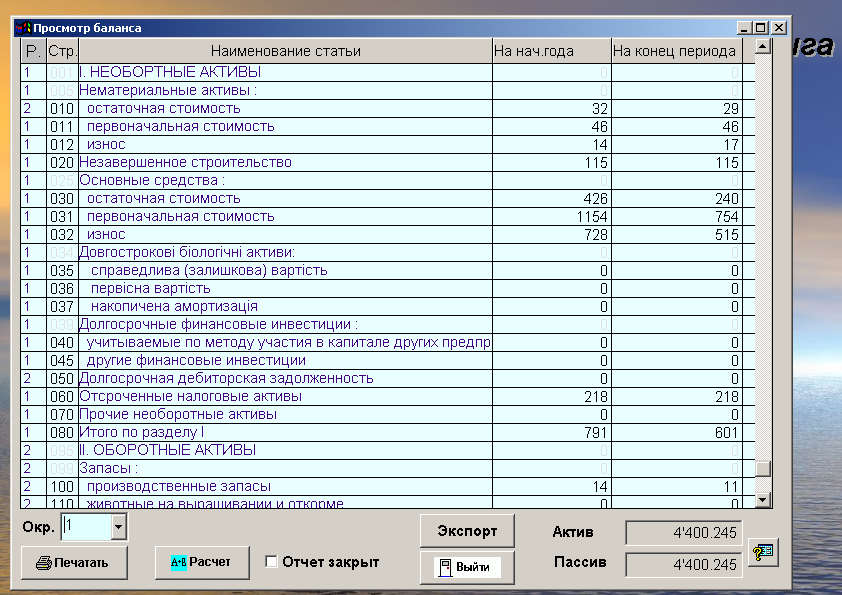Screen dimensions: 842x595
Task: Click the Наименование статьи column header
Action: pos(285,51)
